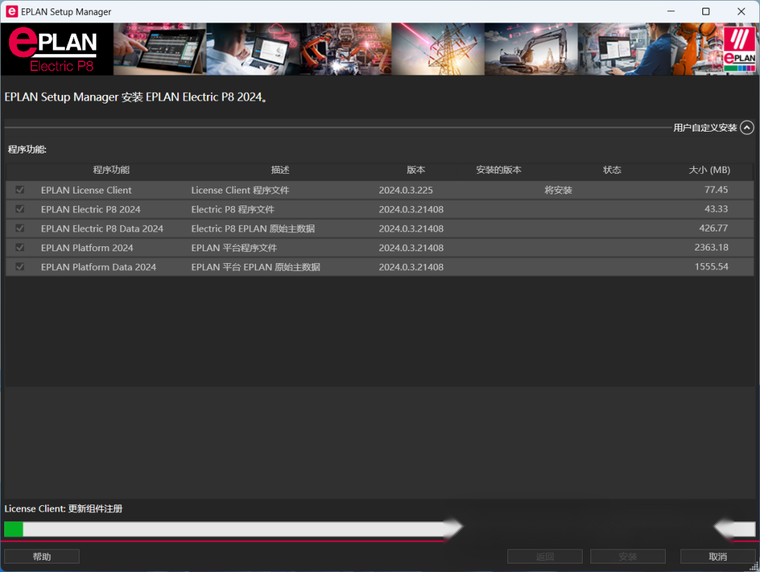Click the 返回 back button
This screenshot has height=572, width=760.
pyautogui.click(x=544, y=556)
